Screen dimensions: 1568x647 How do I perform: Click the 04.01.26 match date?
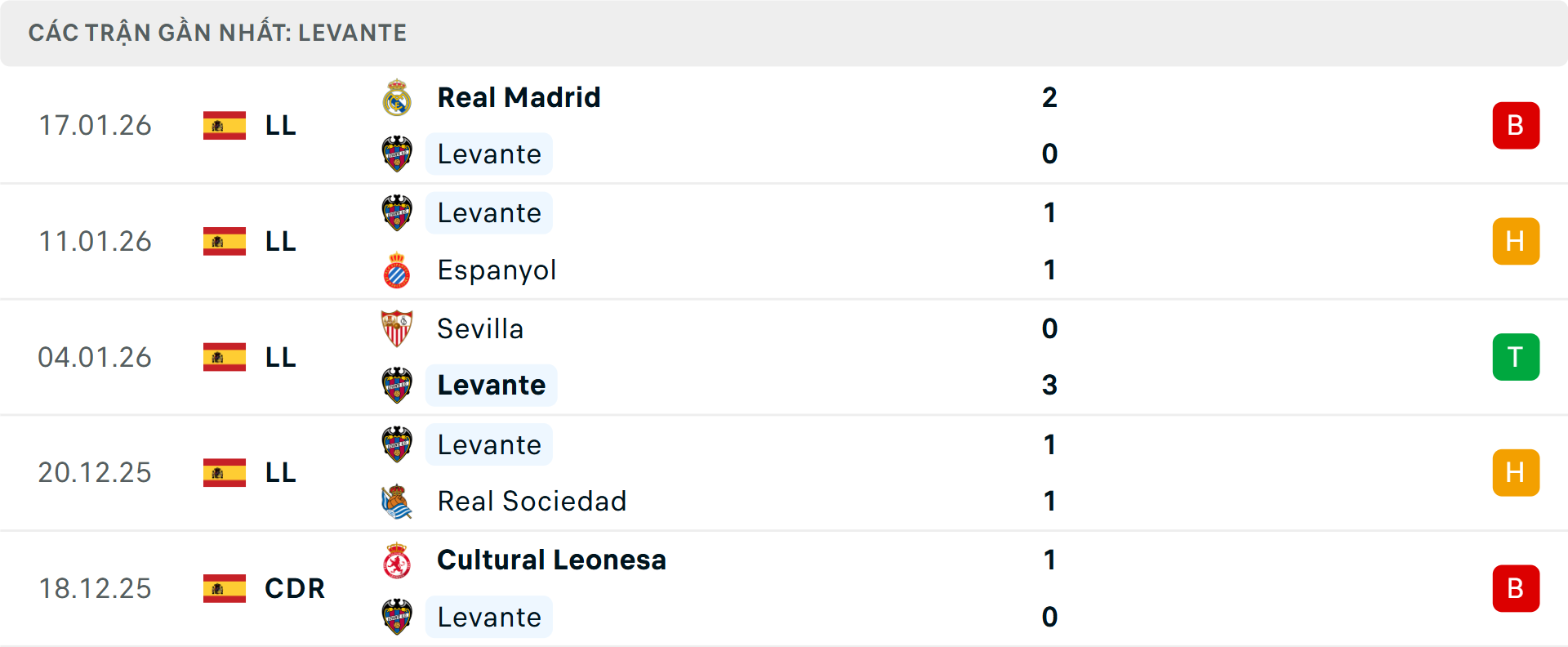(x=95, y=357)
